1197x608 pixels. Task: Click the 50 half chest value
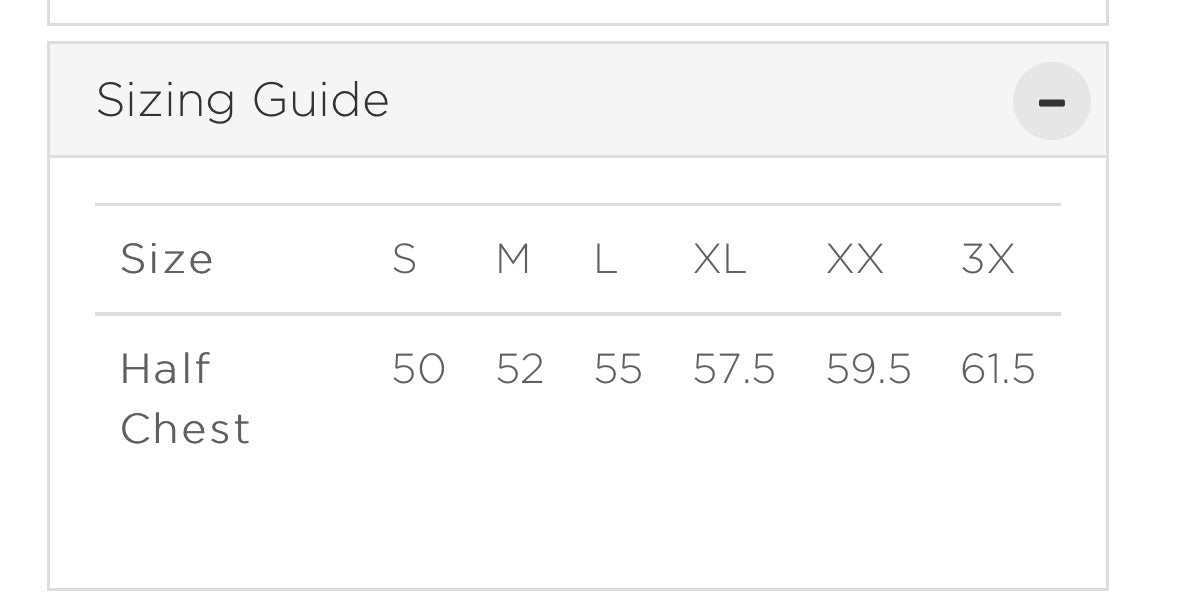tap(418, 369)
